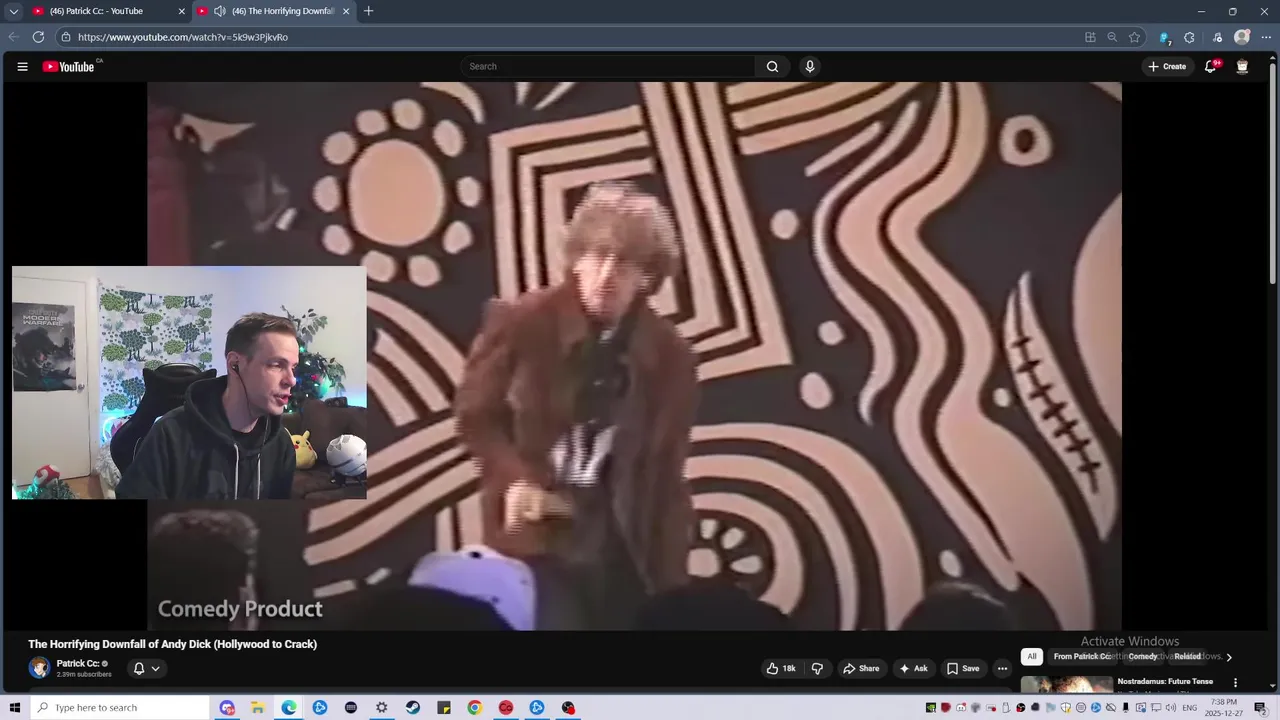Screen dimensions: 1280x720
Task: Open the Windows Start menu
Action: 14,708
